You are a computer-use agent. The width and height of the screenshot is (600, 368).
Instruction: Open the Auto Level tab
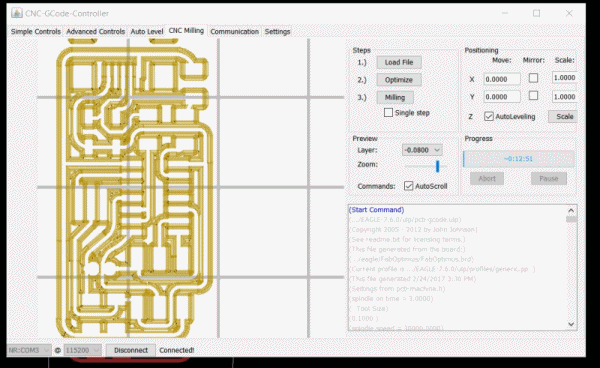pos(147,31)
